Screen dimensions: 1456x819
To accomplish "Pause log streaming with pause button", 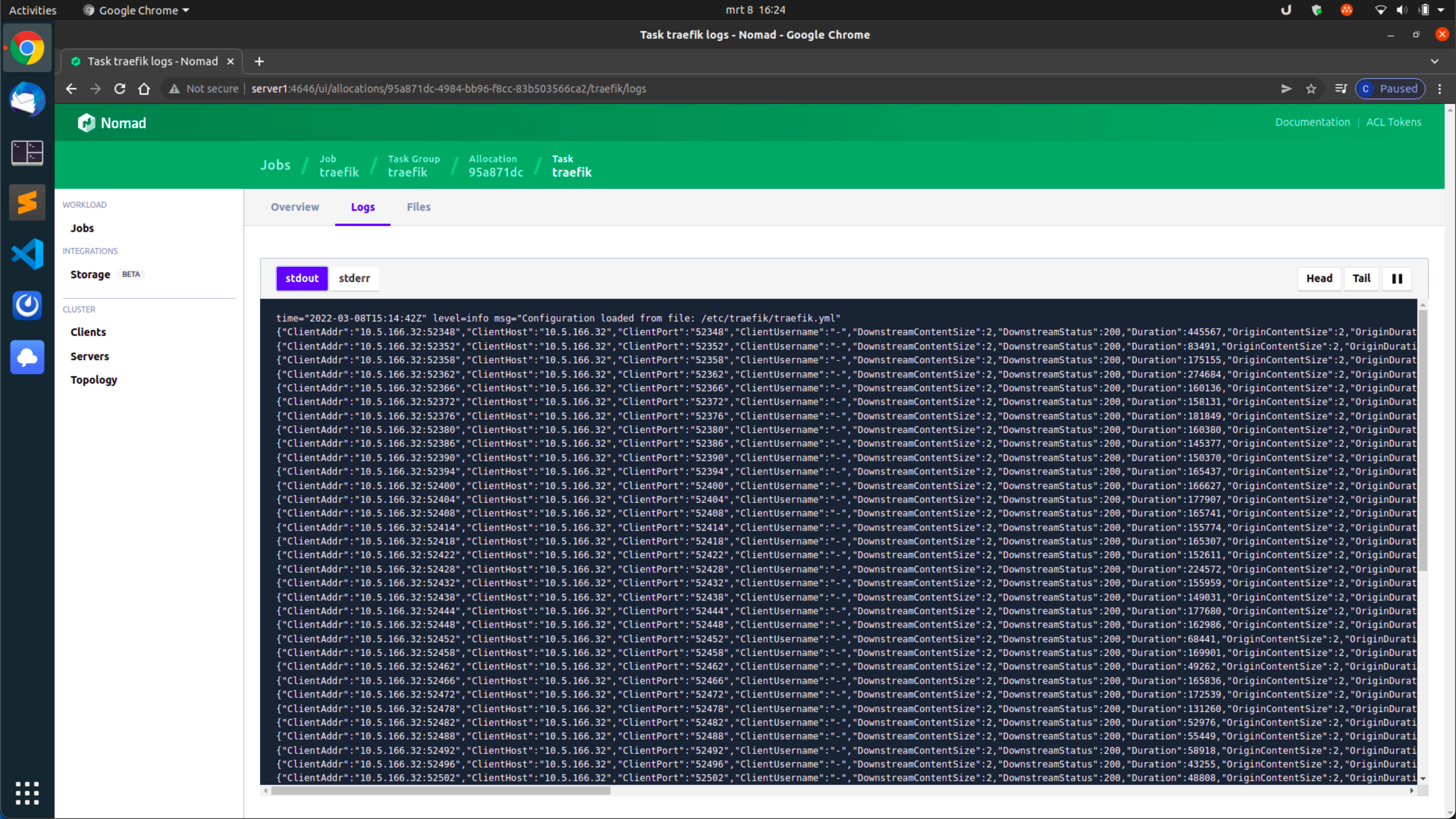I will [1397, 278].
